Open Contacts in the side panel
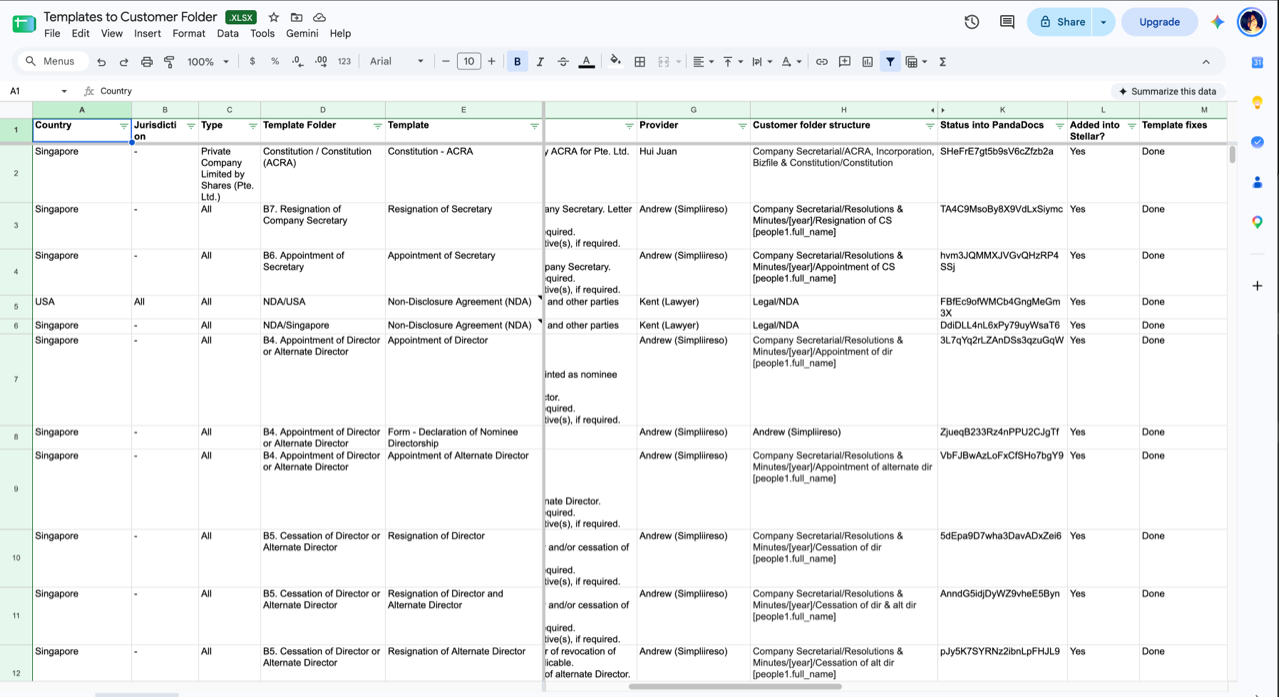The height and width of the screenshot is (697, 1279). [1258, 182]
